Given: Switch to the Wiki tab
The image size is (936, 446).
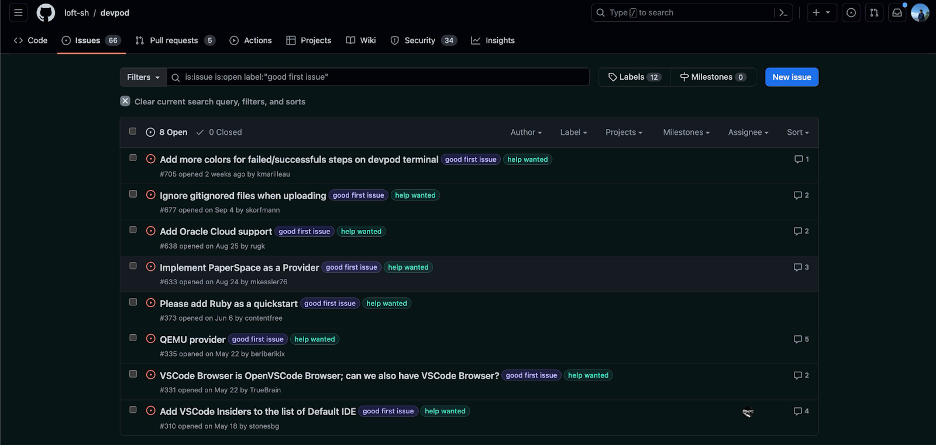Looking at the screenshot, I should (x=361, y=41).
